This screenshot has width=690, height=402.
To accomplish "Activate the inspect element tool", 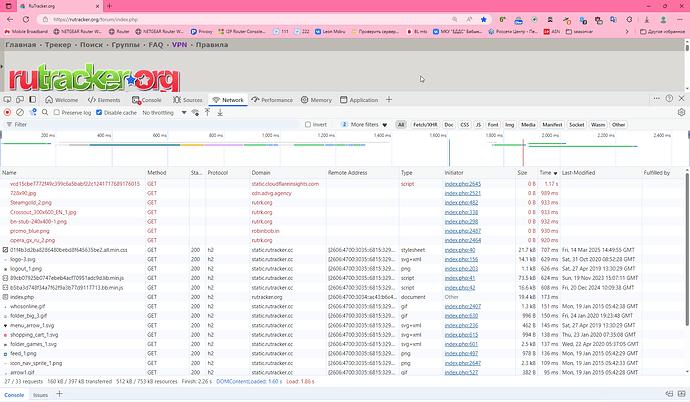I will click(7, 100).
